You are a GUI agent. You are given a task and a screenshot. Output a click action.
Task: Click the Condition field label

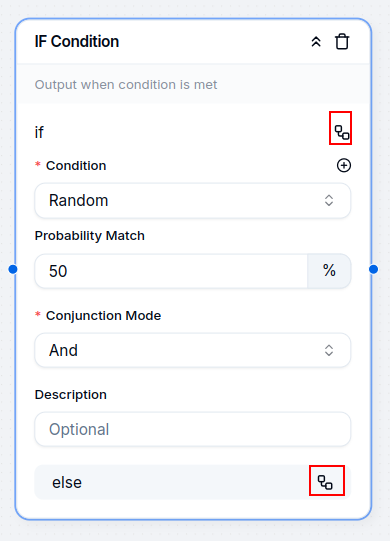pyautogui.click(x=76, y=166)
